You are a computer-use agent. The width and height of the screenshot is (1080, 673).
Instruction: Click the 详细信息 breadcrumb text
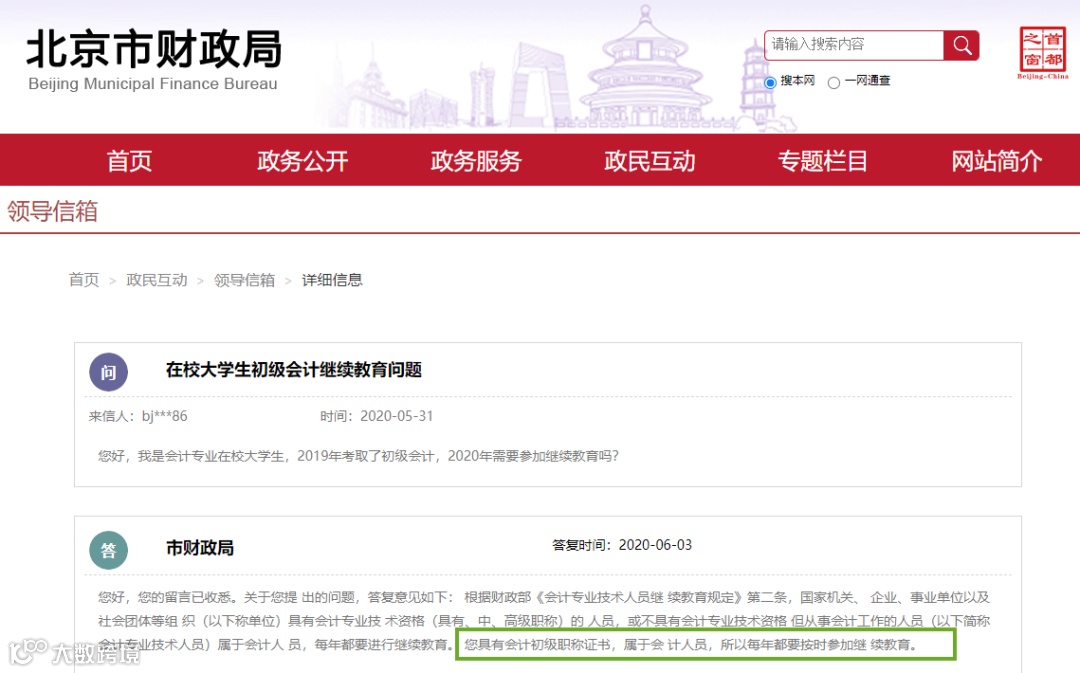332,280
